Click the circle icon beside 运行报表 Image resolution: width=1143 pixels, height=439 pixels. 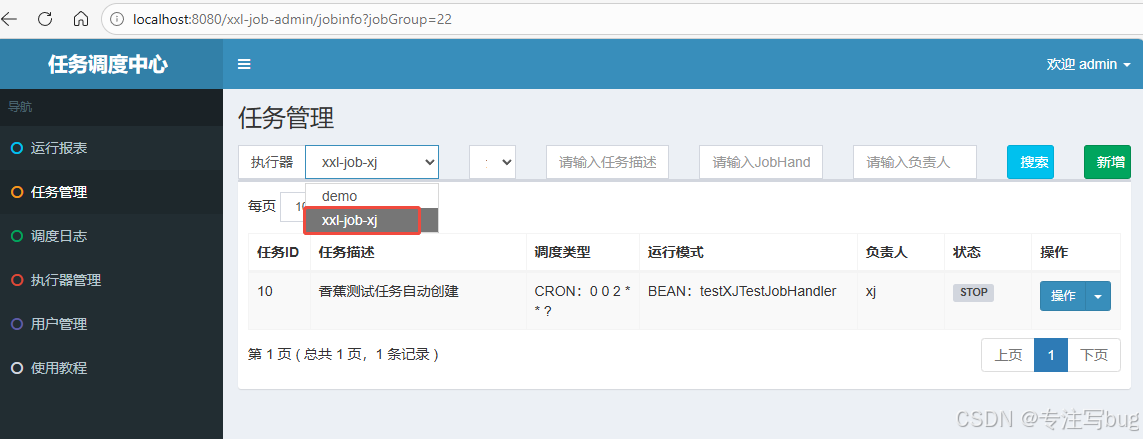pyautogui.click(x=17, y=149)
